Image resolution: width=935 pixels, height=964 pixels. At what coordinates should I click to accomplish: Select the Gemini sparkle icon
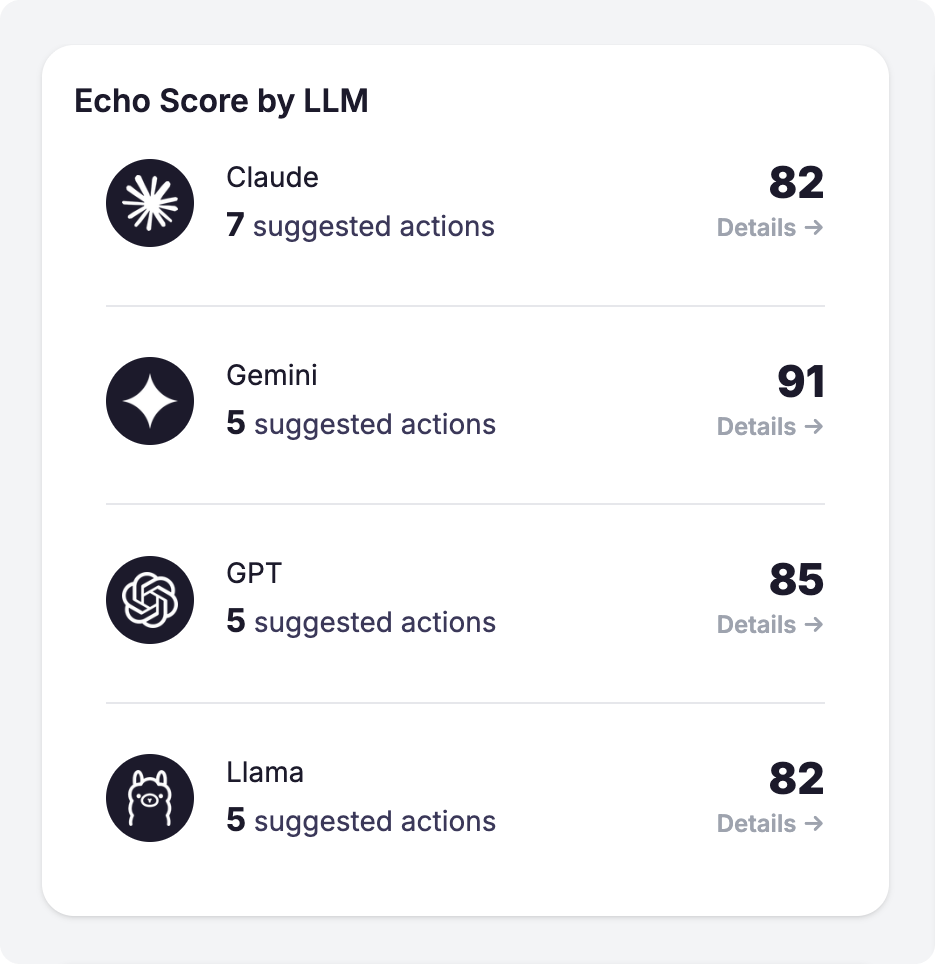point(150,400)
